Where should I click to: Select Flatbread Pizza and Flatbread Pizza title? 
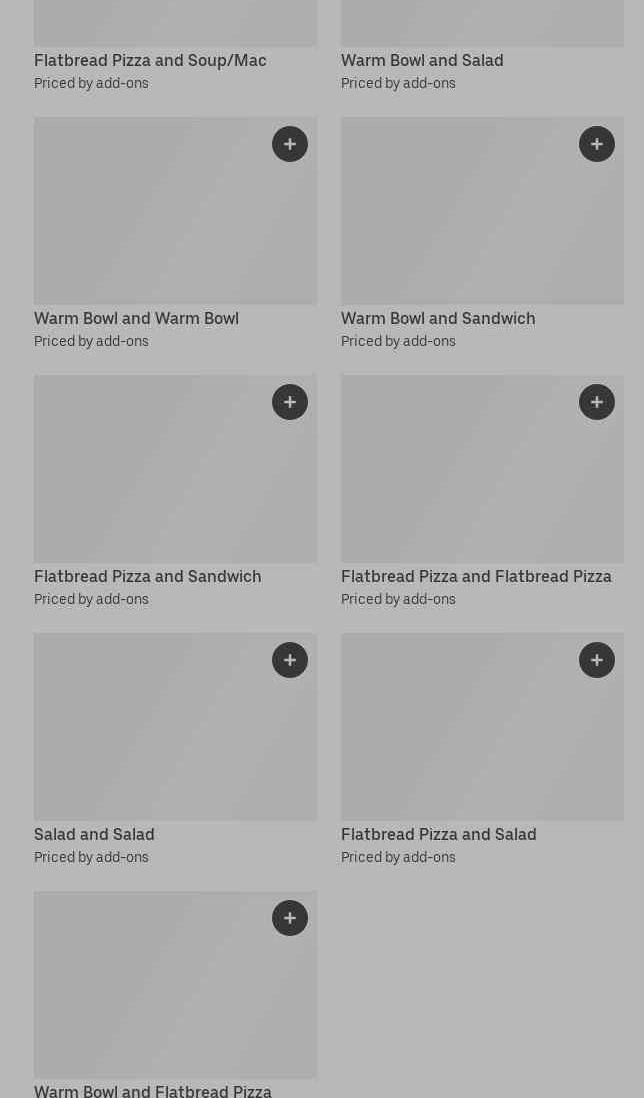[x=476, y=576]
